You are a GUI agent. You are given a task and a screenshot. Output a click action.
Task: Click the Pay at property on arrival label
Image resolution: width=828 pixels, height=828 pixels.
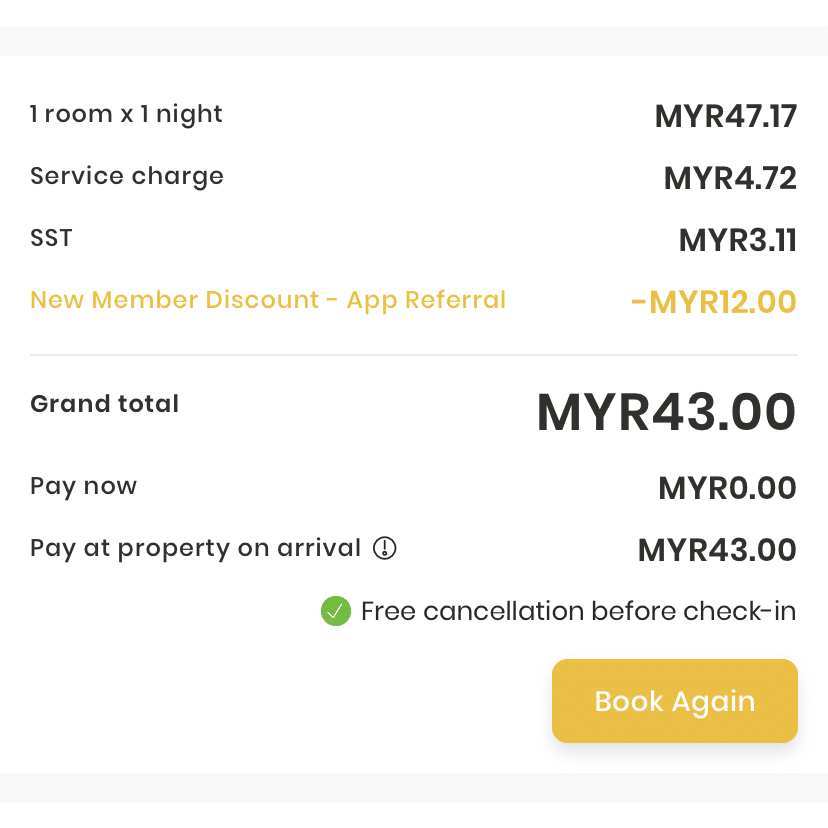pos(194,548)
